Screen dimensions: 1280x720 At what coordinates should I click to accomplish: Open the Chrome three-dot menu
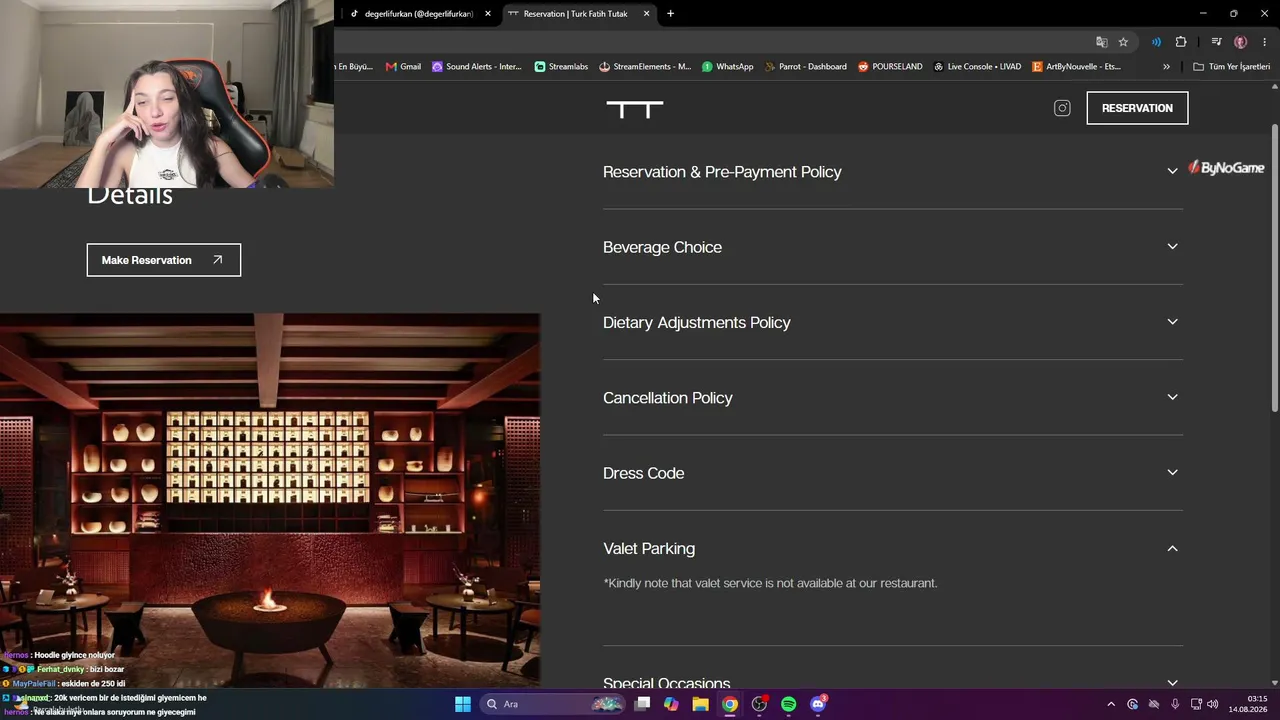[x=1264, y=42]
